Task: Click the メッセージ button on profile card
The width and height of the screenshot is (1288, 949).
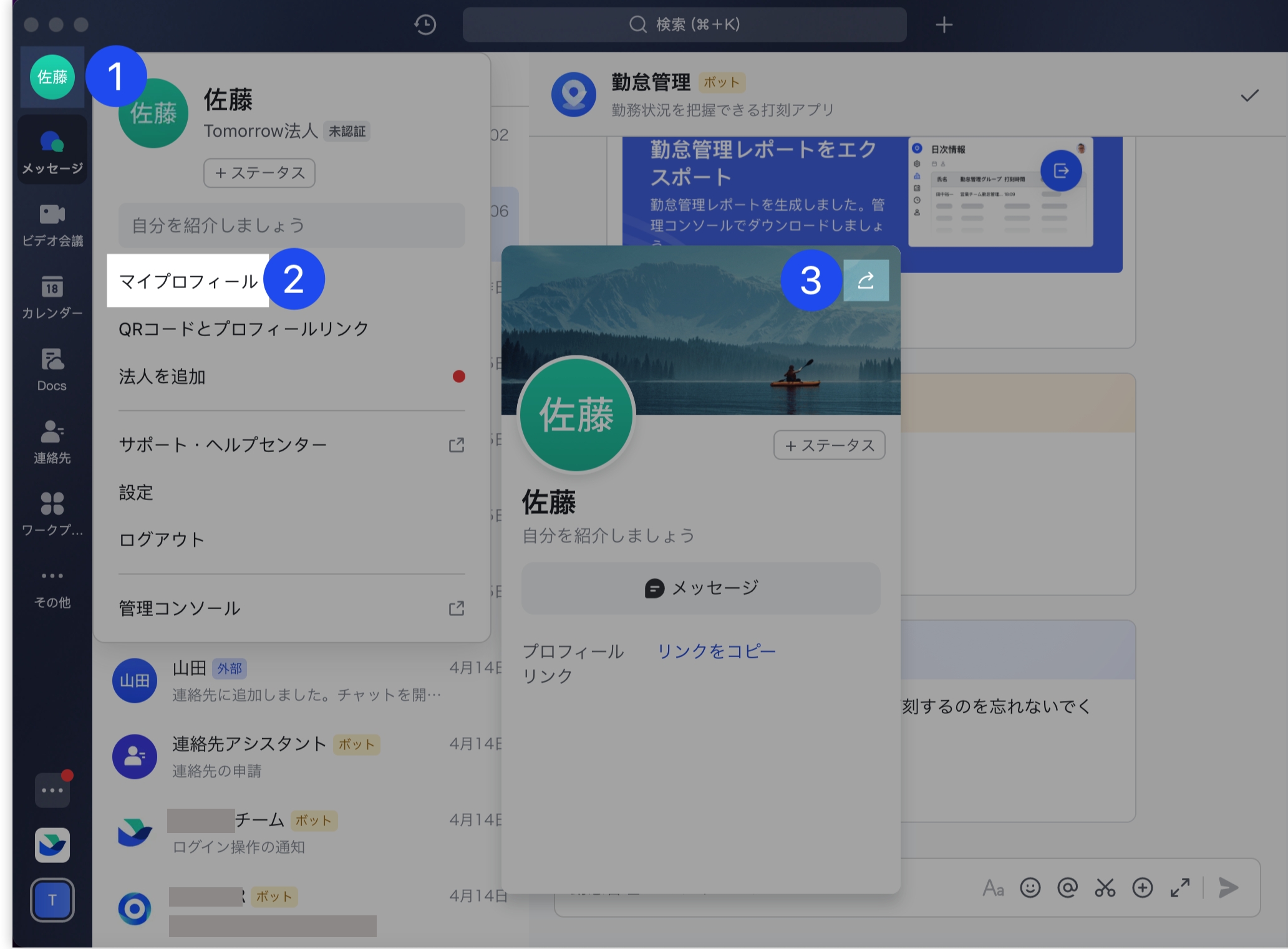Action: pos(701,588)
